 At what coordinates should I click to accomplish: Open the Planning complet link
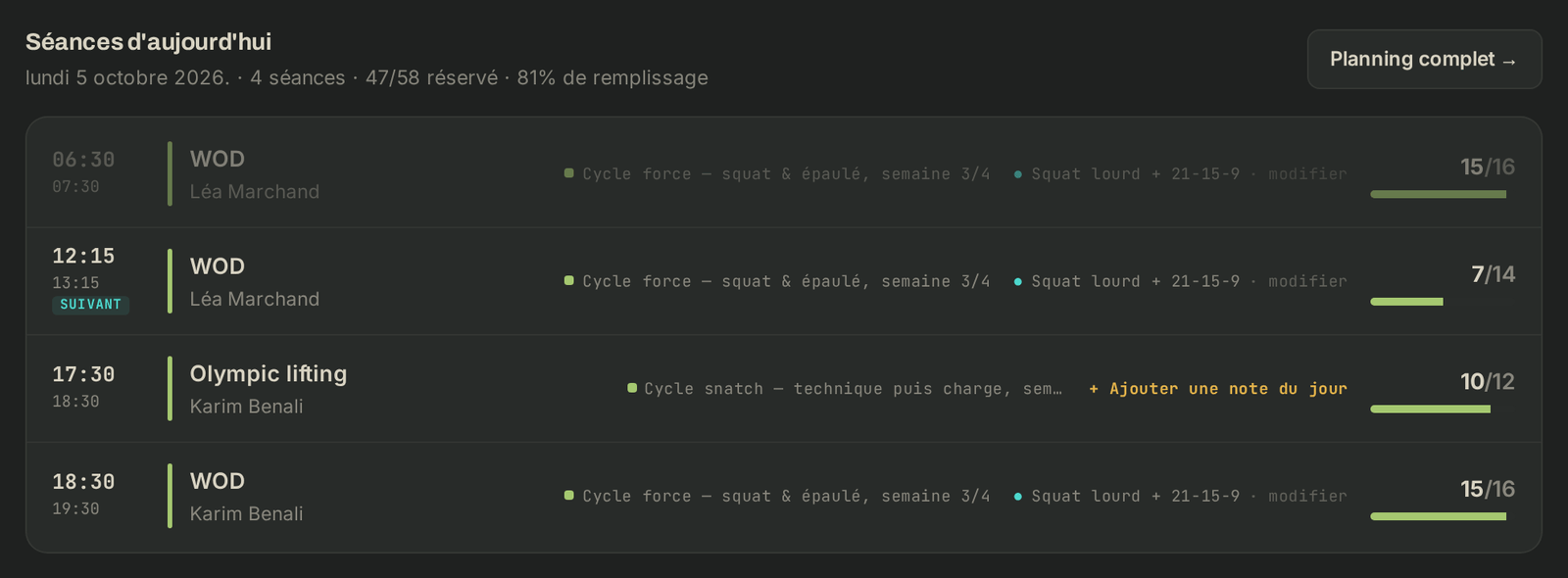coord(1424,59)
